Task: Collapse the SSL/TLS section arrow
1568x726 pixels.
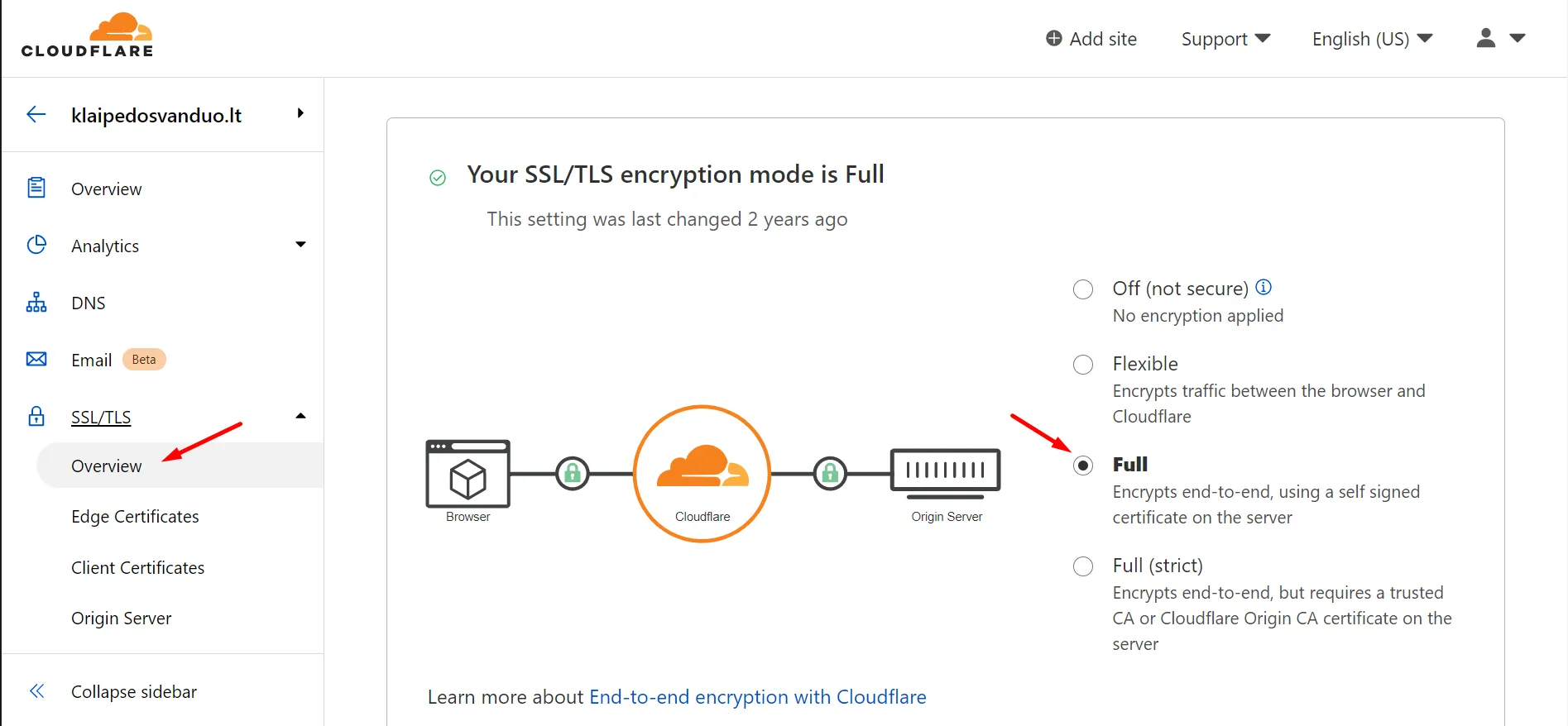Action: (x=300, y=416)
